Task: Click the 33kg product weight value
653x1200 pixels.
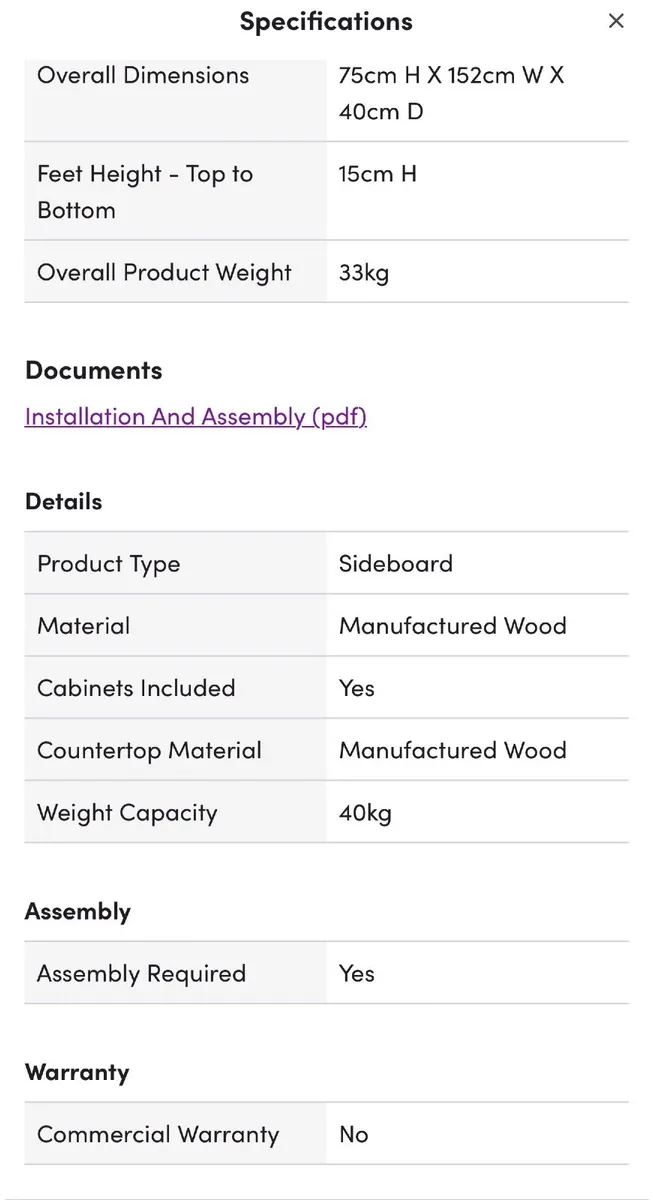Action: [x=364, y=273]
